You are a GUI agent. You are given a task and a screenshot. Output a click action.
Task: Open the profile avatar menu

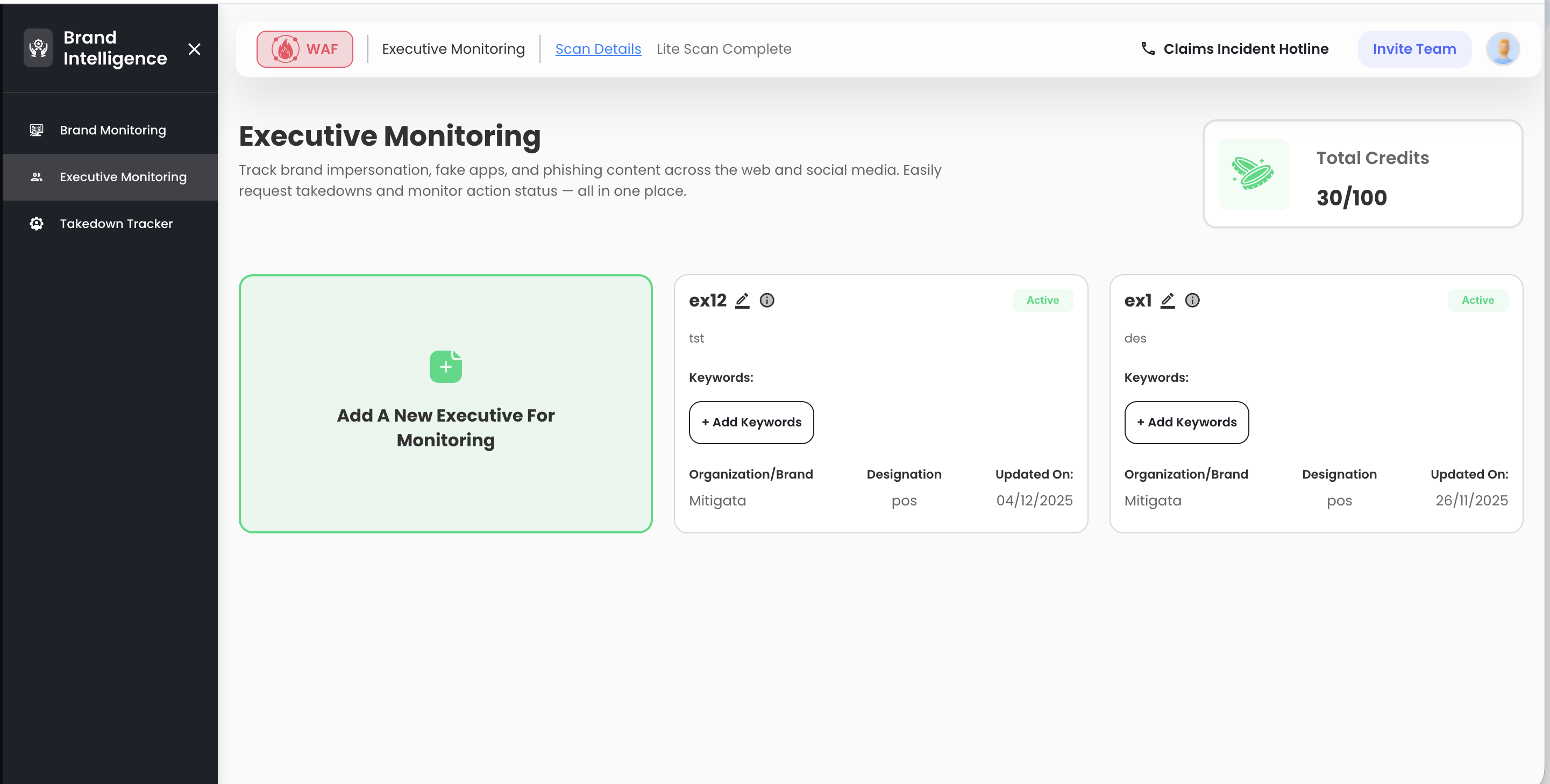(1503, 48)
